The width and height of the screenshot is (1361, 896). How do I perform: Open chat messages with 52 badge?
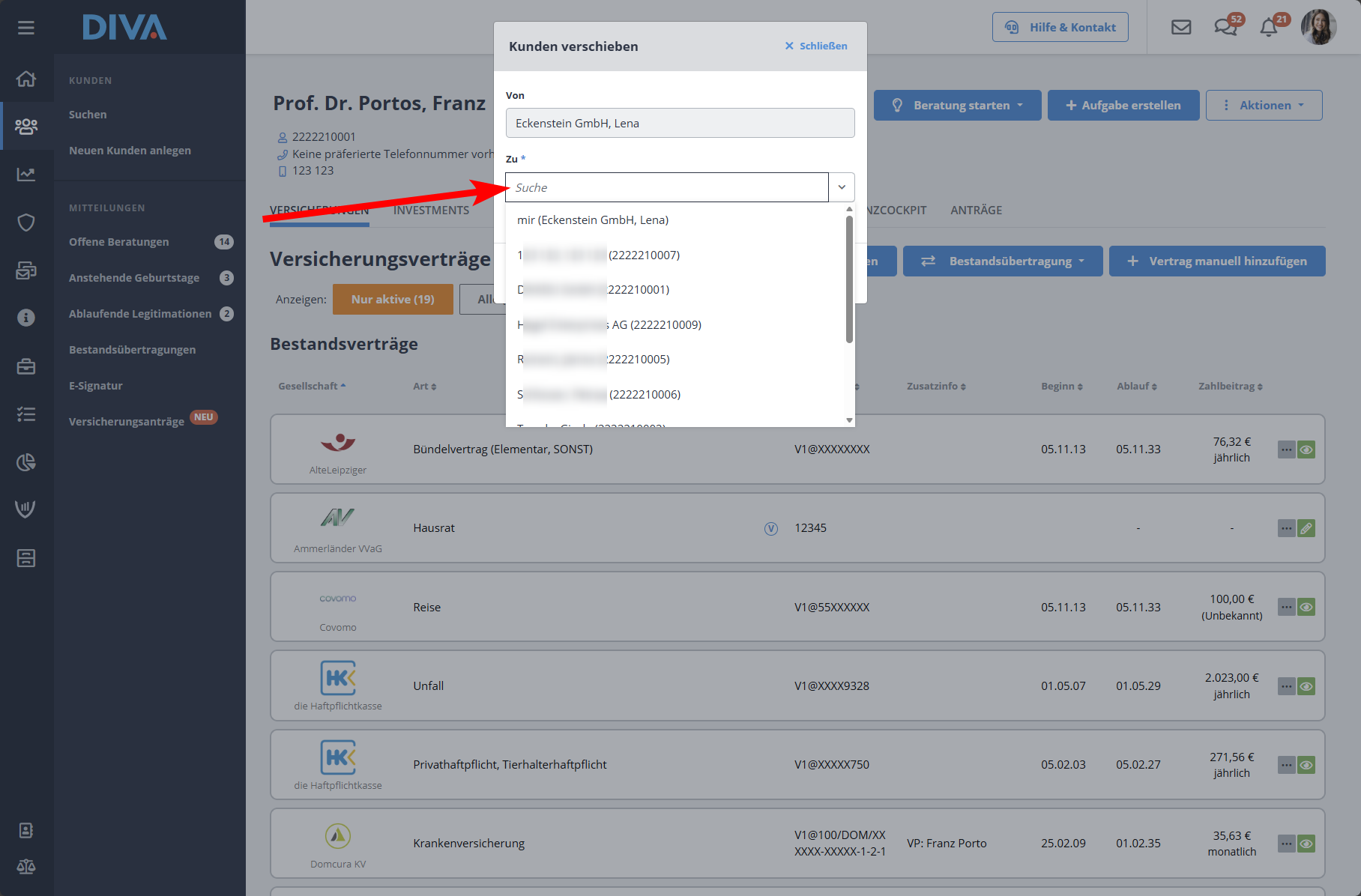point(1225,28)
